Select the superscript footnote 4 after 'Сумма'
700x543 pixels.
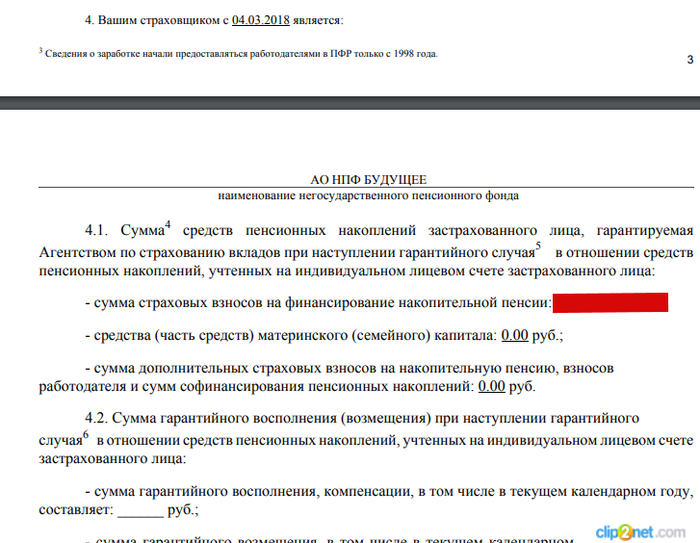click(169, 225)
